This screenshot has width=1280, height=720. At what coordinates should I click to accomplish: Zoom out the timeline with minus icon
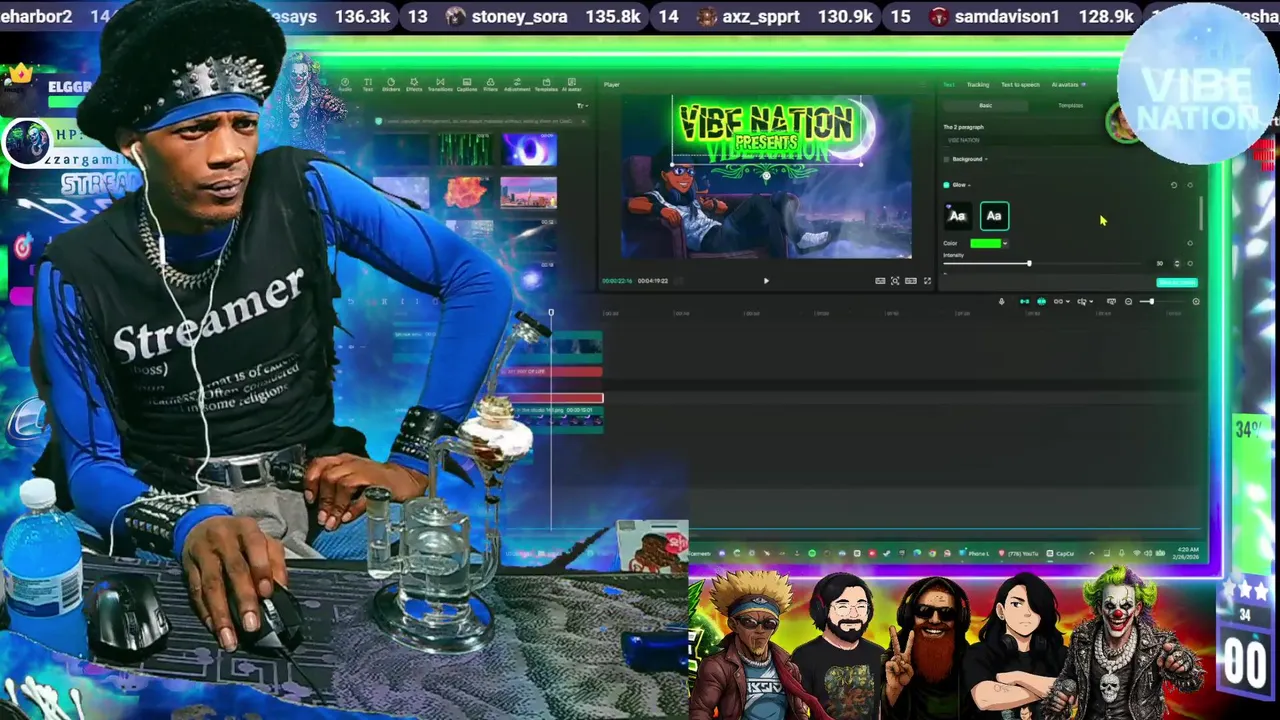pyautogui.click(x=1128, y=301)
